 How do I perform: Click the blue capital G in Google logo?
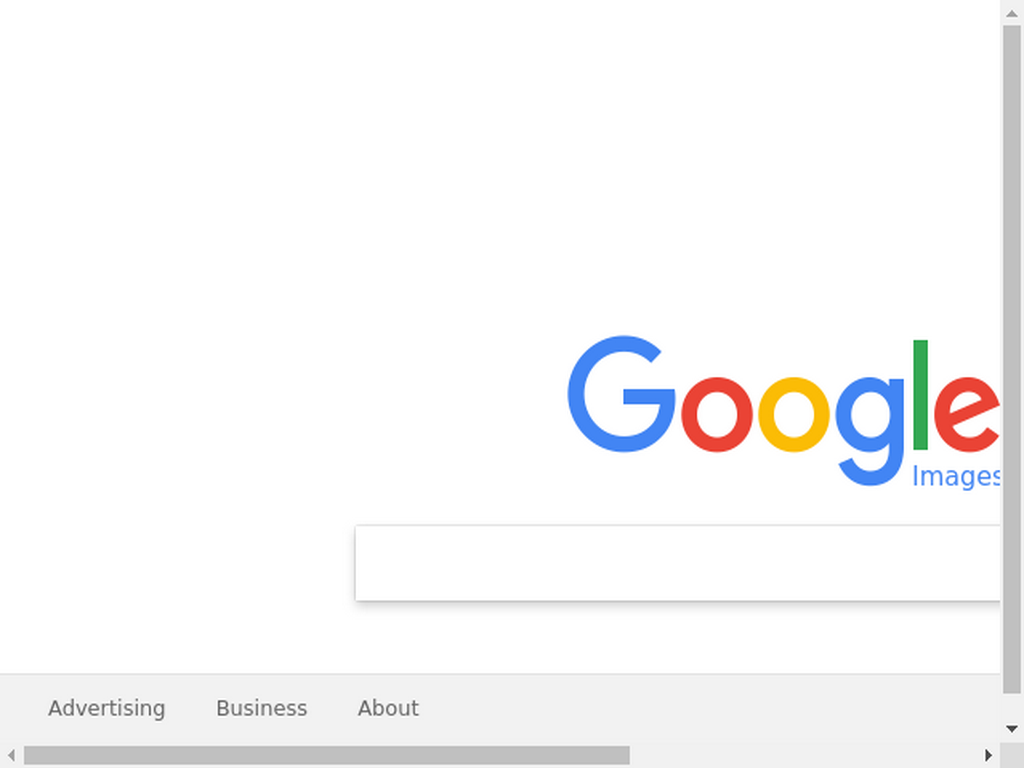pyautogui.click(x=622, y=394)
